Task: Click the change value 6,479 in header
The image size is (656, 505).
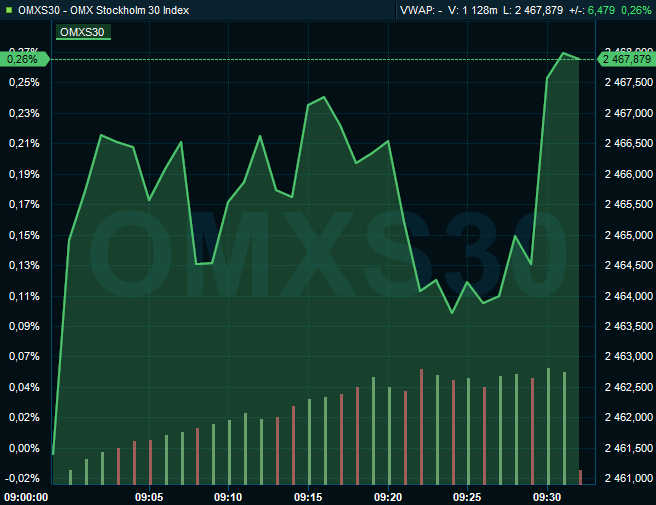Action: [x=602, y=10]
